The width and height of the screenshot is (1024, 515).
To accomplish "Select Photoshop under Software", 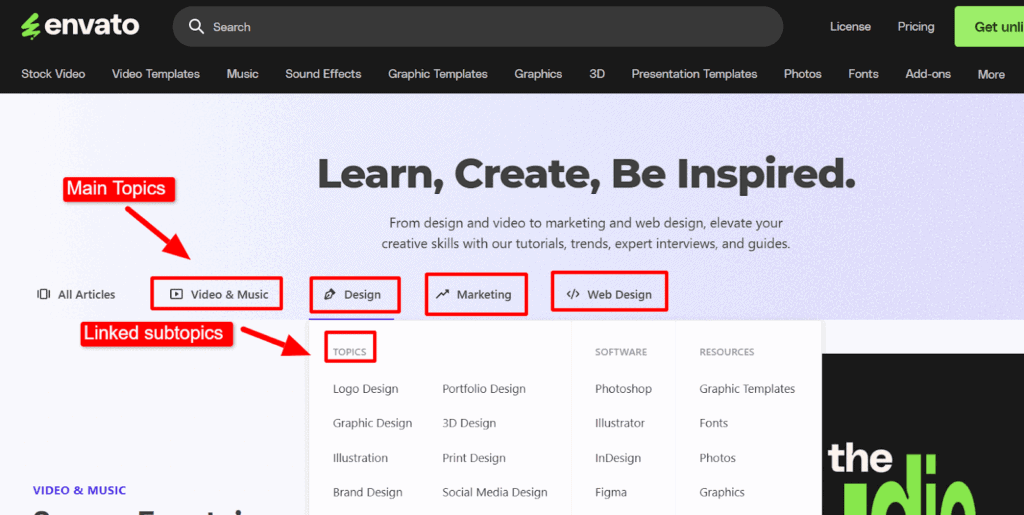I will click(623, 389).
